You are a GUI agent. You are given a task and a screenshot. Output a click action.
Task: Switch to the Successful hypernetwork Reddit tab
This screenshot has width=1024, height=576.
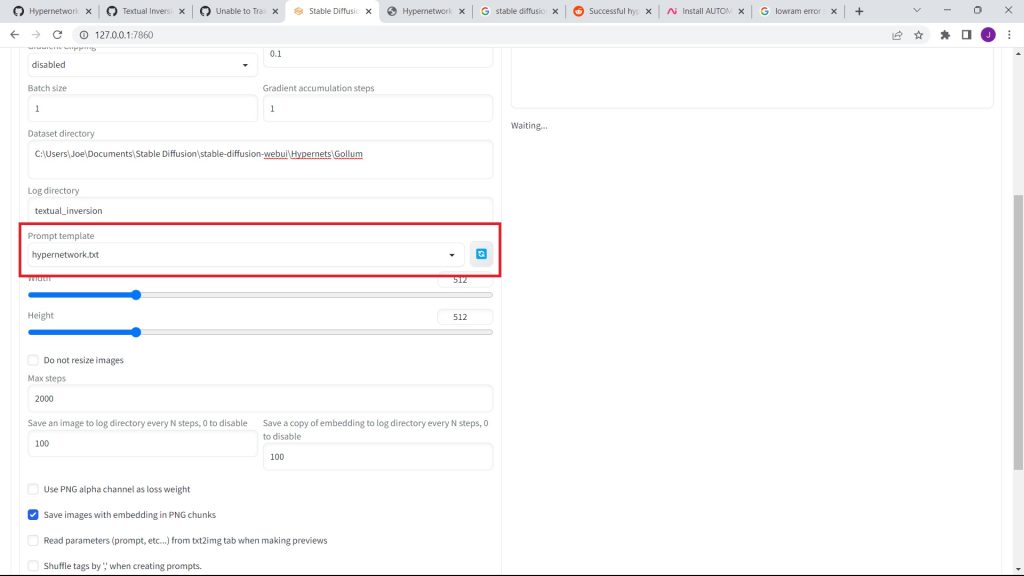point(610,11)
